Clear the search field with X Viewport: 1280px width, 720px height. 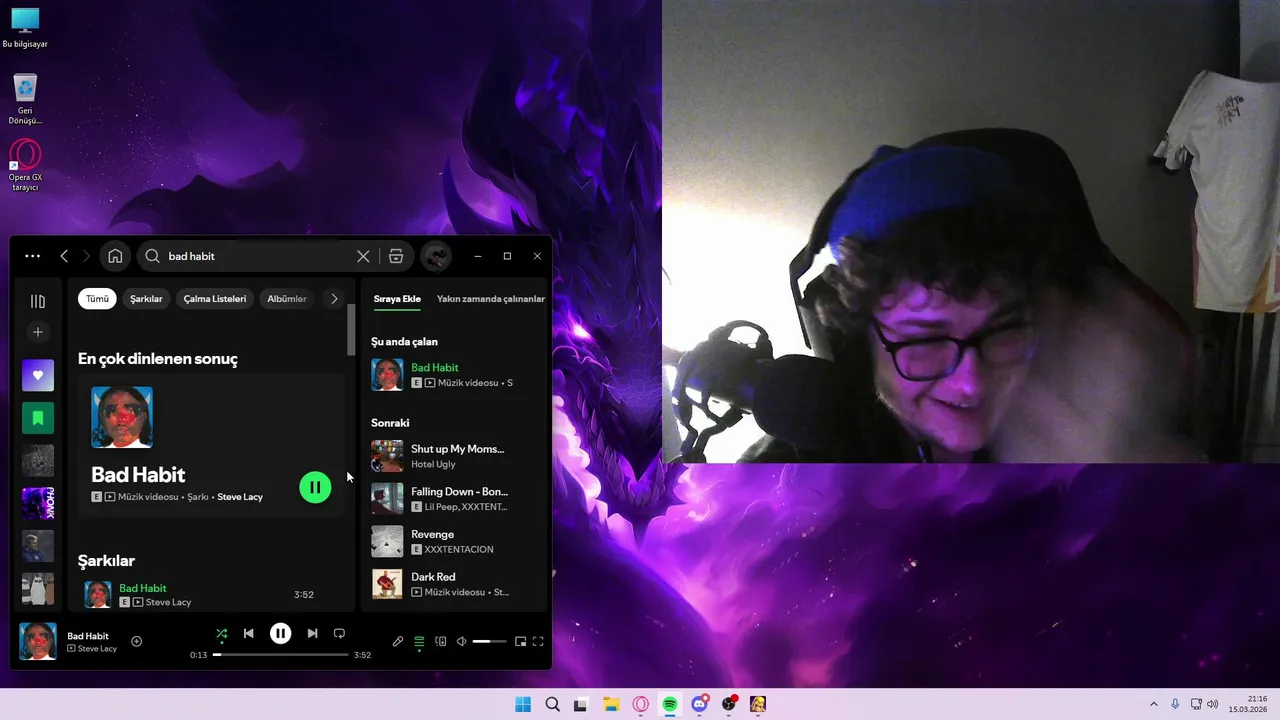pos(363,256)
